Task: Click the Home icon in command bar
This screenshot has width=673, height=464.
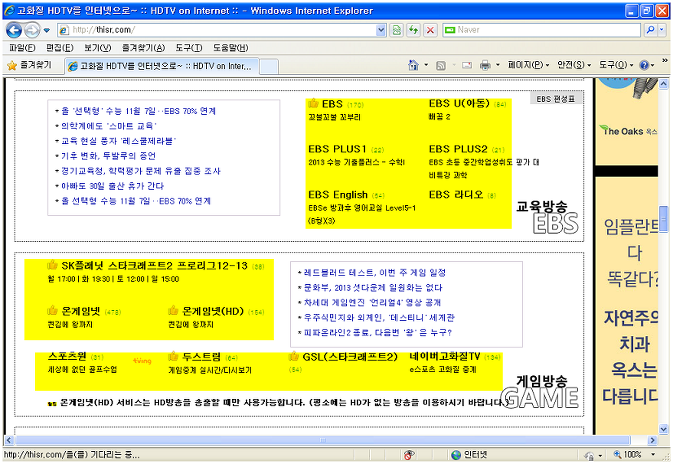Action: (x=413, y=65)
